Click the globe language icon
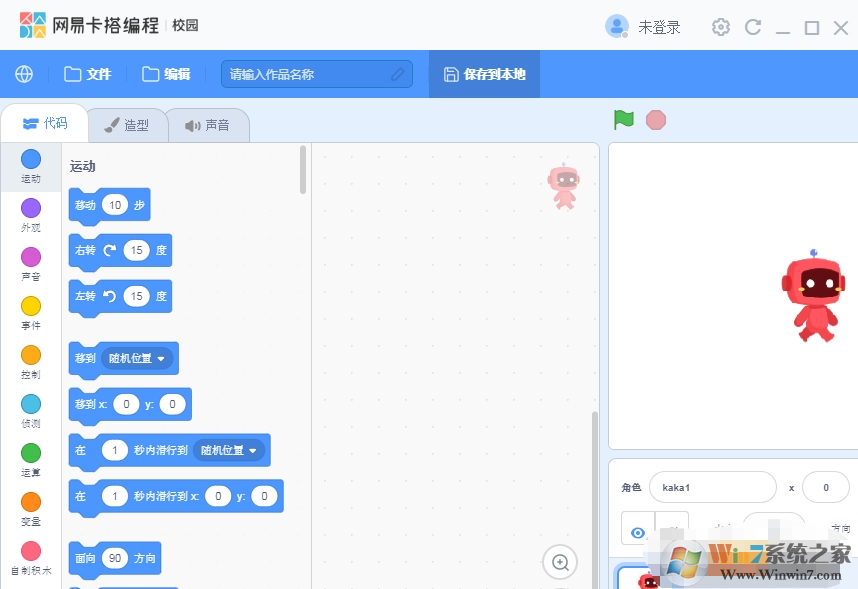The width and height of the screenshot is (858, 589). pos(24,73)
